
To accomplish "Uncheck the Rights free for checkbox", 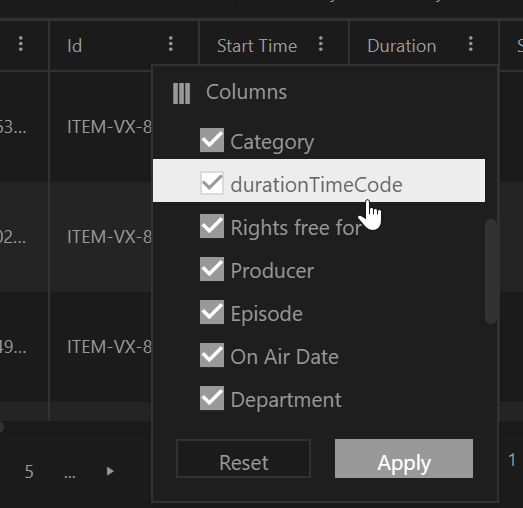I will click(x=212, y=226).
